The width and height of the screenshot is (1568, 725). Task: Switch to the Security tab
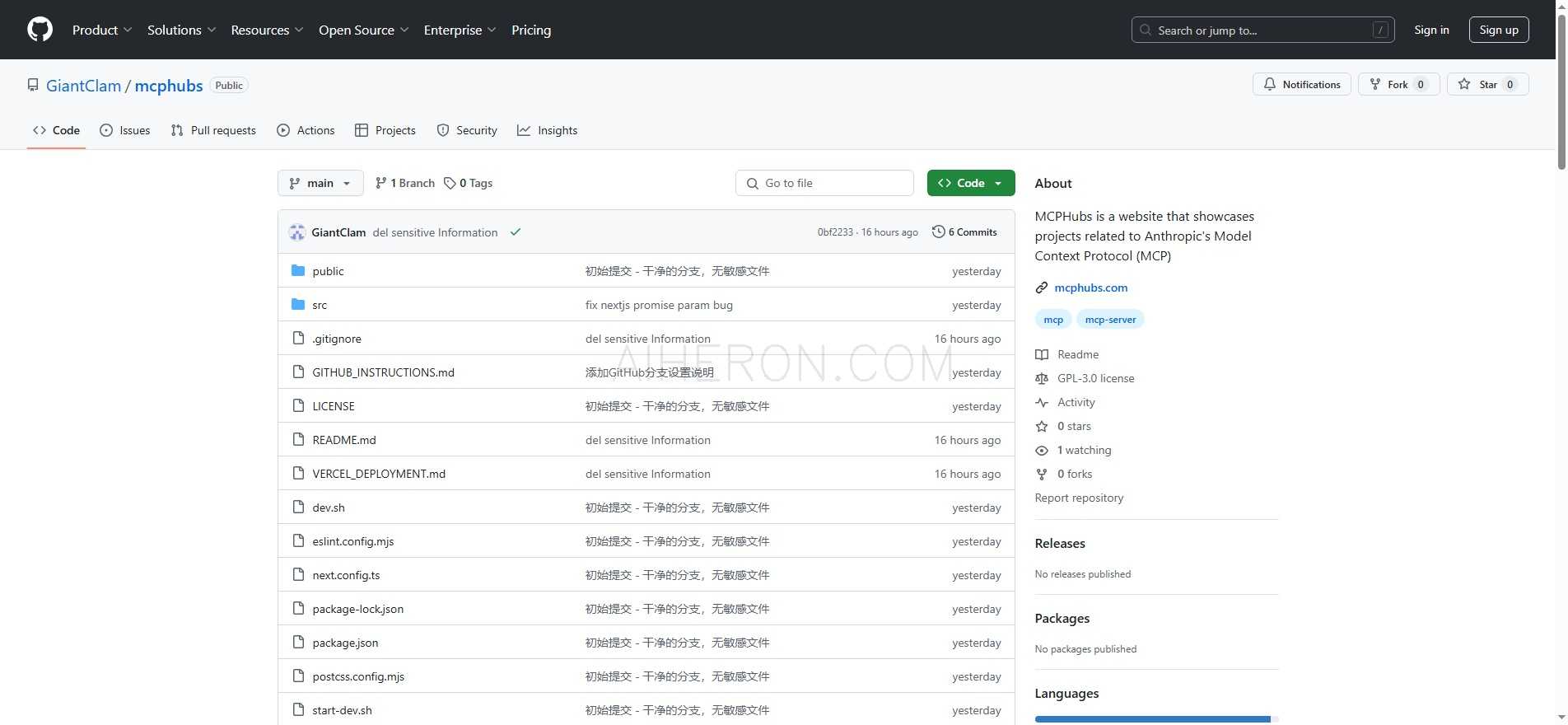(467, 130)
